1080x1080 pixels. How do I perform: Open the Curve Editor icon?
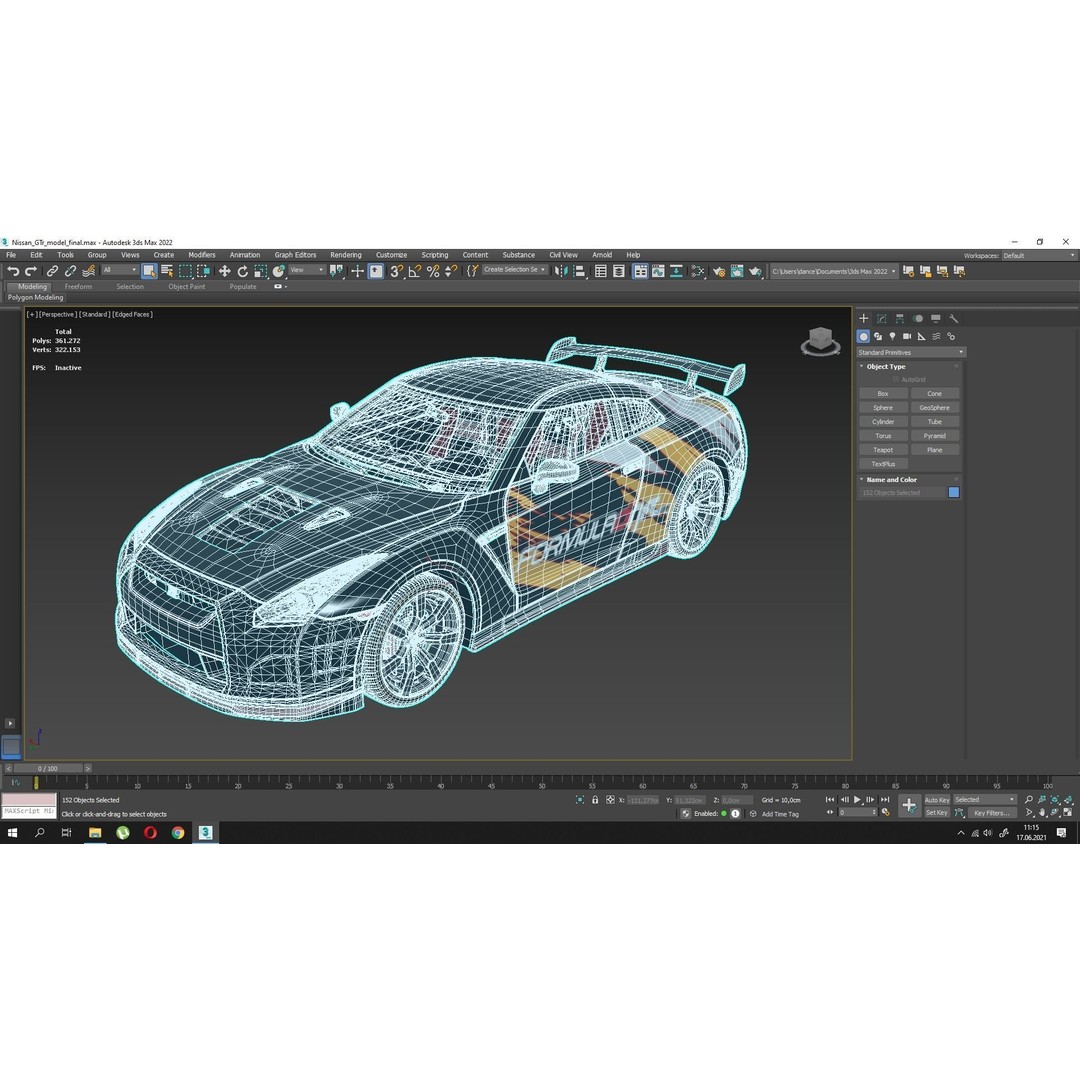(658, 271)
